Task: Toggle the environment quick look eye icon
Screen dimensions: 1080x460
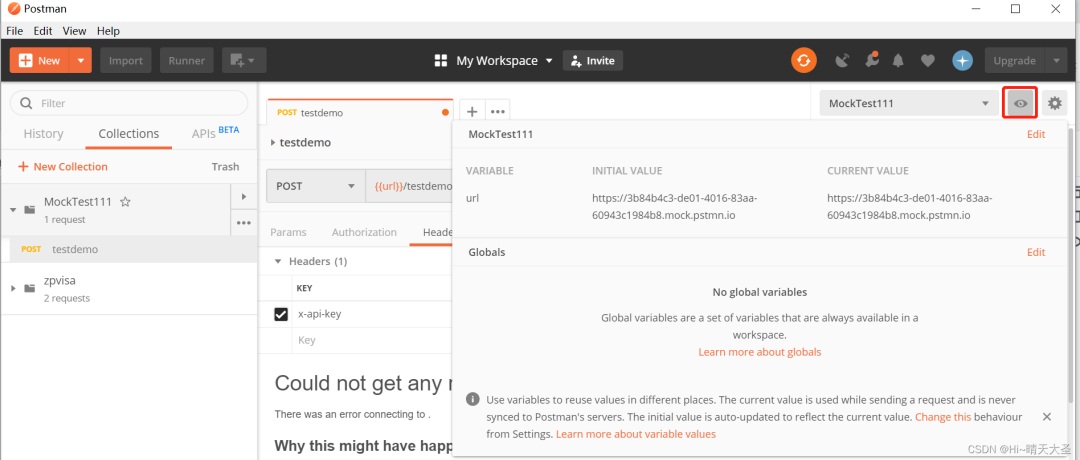Action: click(1020, 103)
